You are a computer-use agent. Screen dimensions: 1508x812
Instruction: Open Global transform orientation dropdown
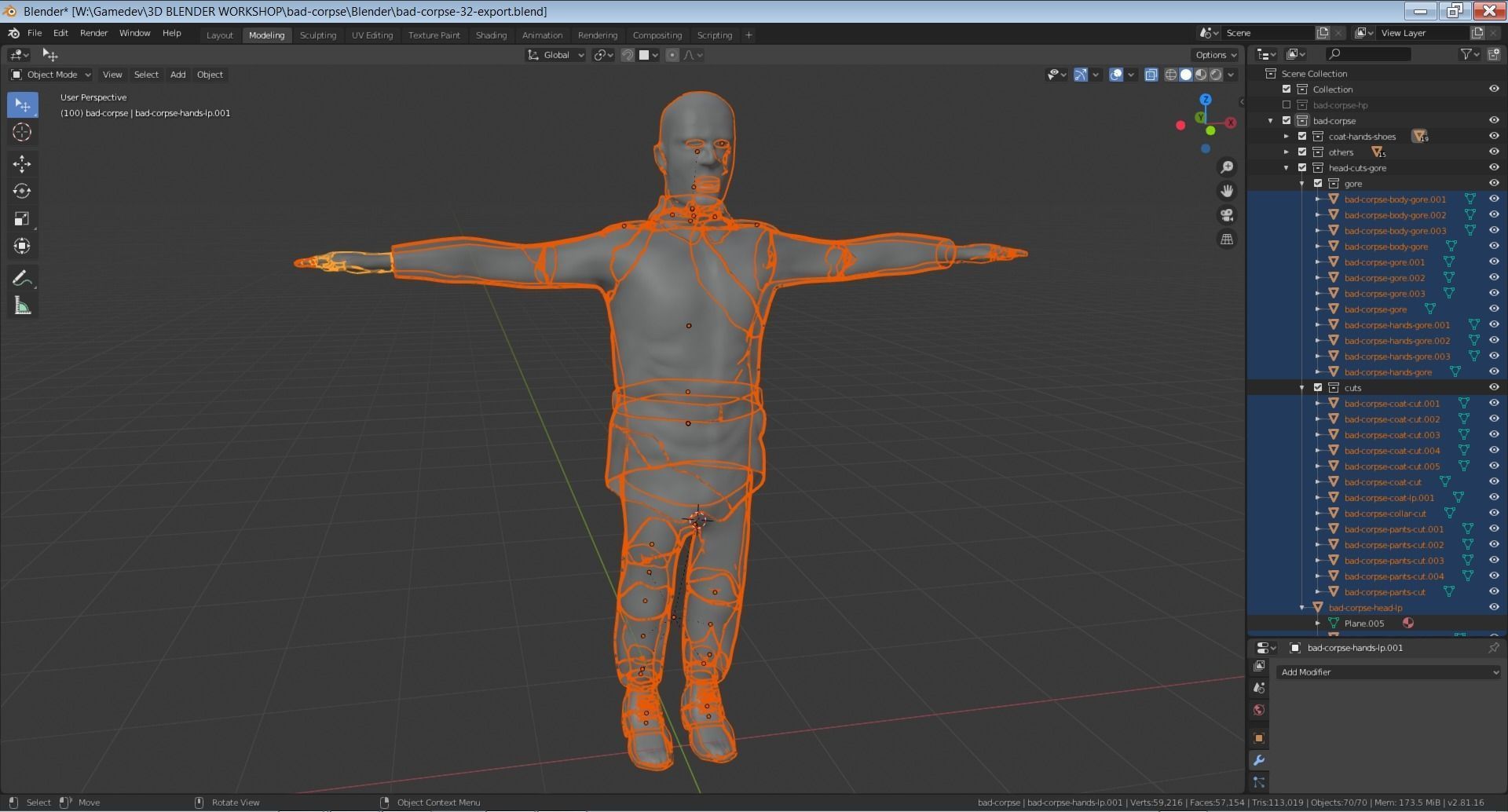click(555, 55)
